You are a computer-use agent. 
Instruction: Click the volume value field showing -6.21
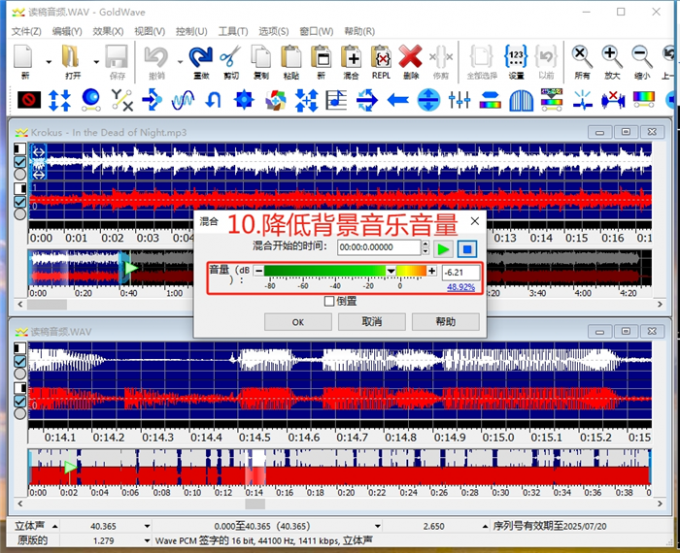pyautogui.click(x=461, y=273)
